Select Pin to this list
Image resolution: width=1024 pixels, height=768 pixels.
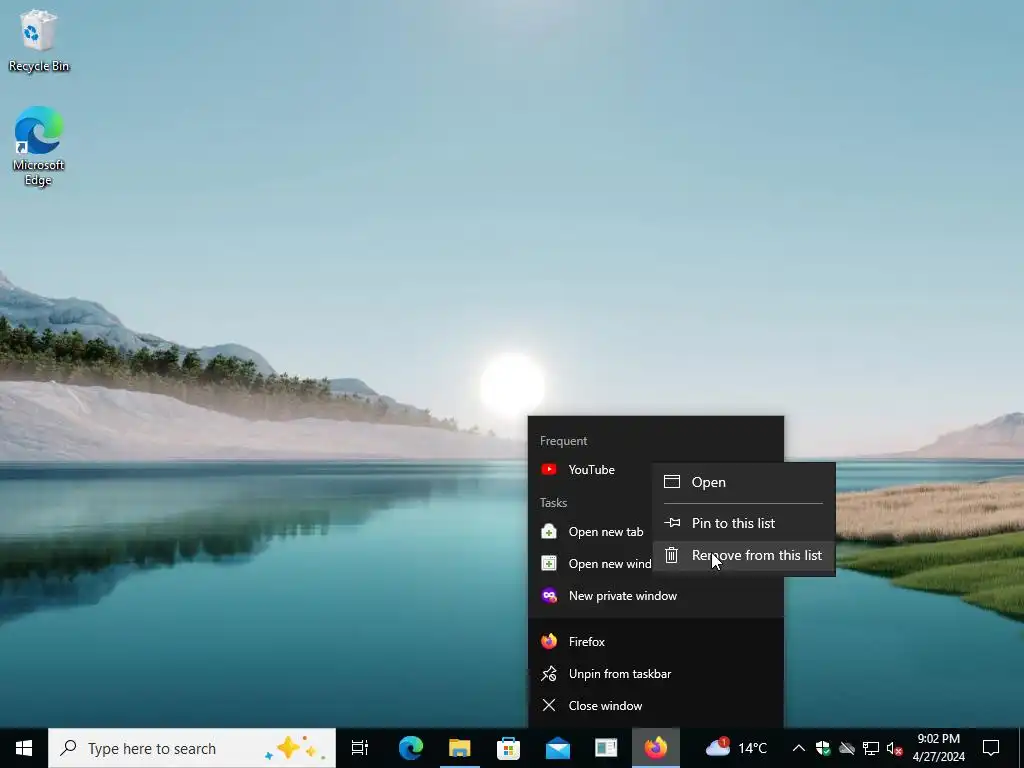click(744, 523)
